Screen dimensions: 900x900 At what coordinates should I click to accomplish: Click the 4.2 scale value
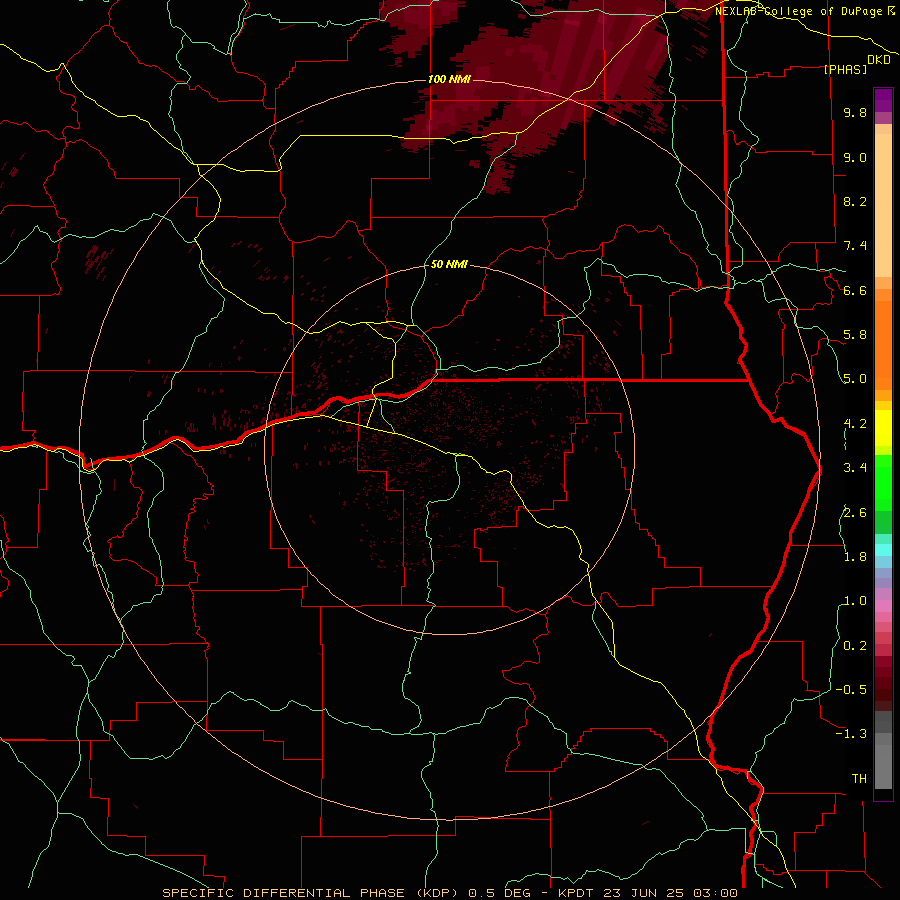[x=855, y=424]
